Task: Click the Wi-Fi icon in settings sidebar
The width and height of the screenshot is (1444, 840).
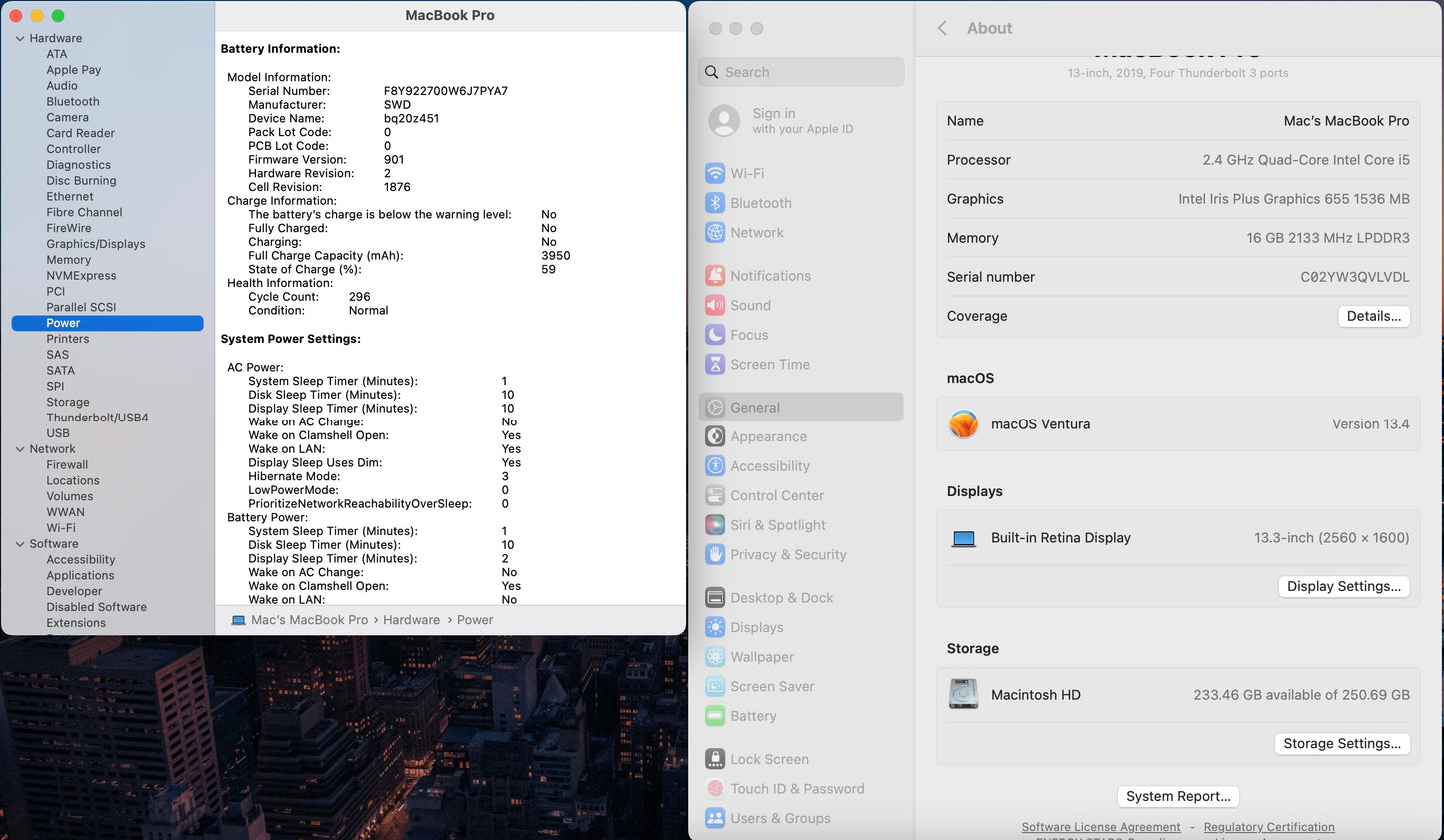Action: coord(715,173)
